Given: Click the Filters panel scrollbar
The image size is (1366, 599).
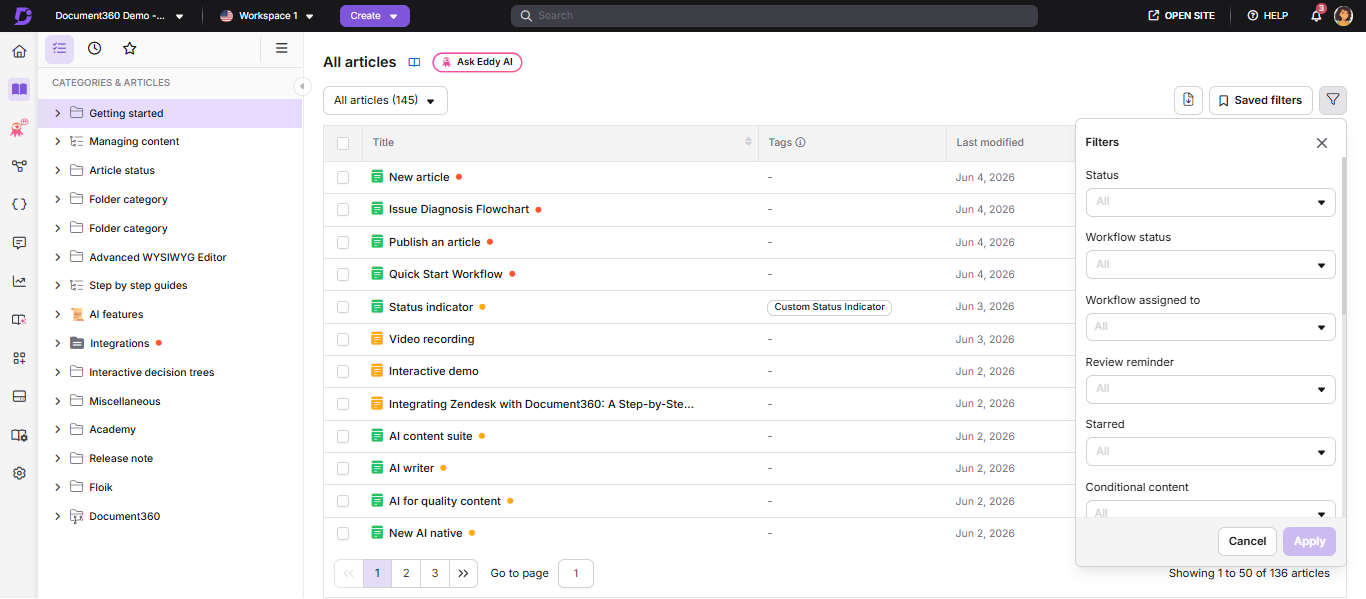Looking at the screenshot, I should coord(1344,235).
